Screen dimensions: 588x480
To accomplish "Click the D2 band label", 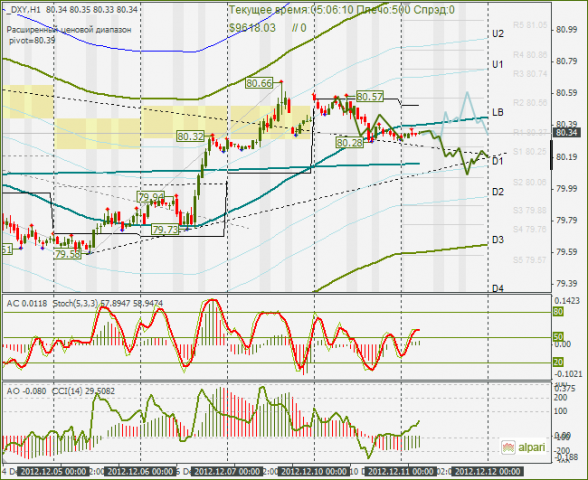I will [x=498, y=192].
